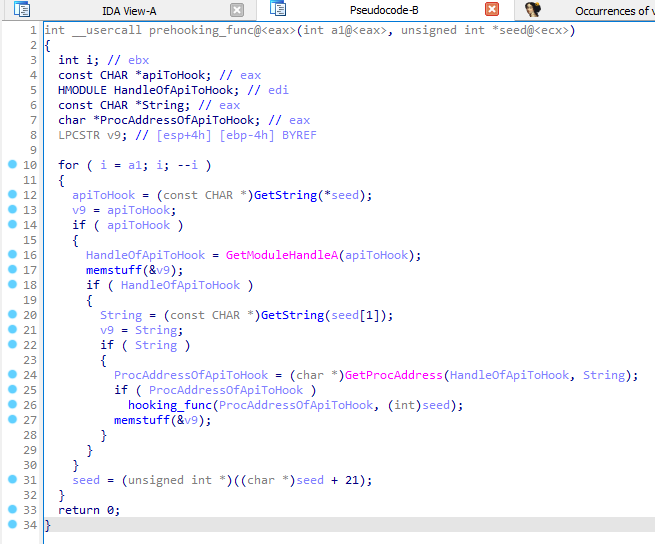Close the IDA View-A tab
The height and width of the screenshot is (544, 655).
(237, 10)
